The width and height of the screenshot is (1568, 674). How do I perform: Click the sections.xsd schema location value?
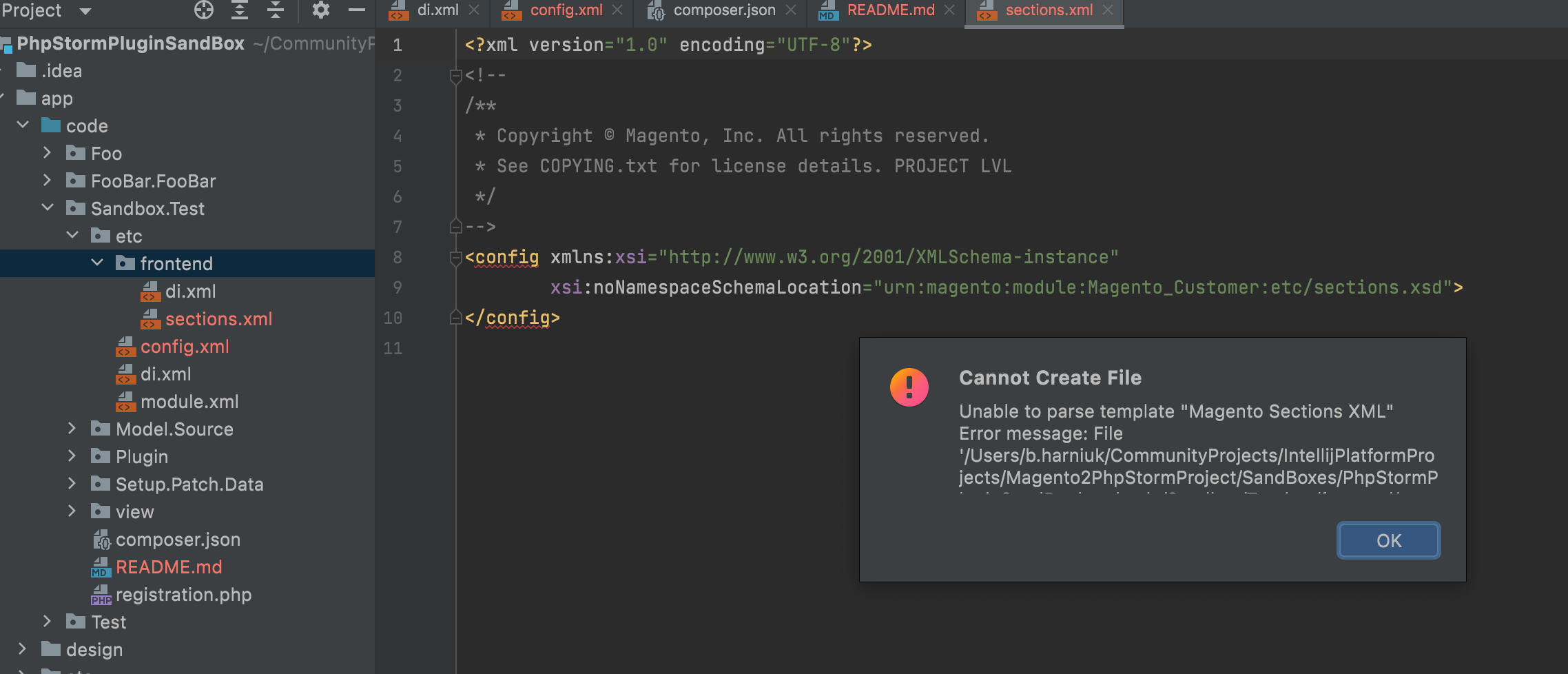[1163, 287]
